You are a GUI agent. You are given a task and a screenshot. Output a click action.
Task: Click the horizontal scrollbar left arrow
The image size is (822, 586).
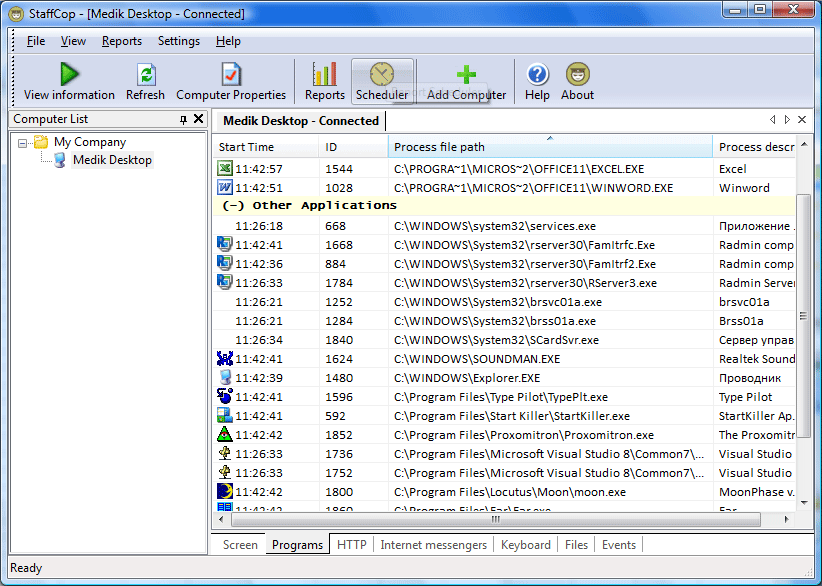(221, 519)
